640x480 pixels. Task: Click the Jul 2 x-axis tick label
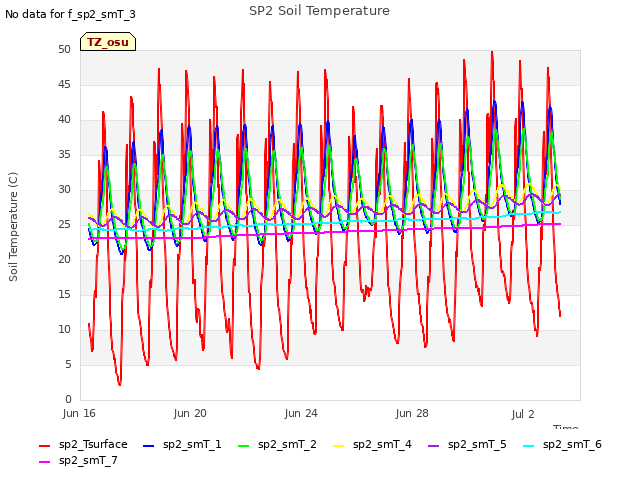coord(523,414)
